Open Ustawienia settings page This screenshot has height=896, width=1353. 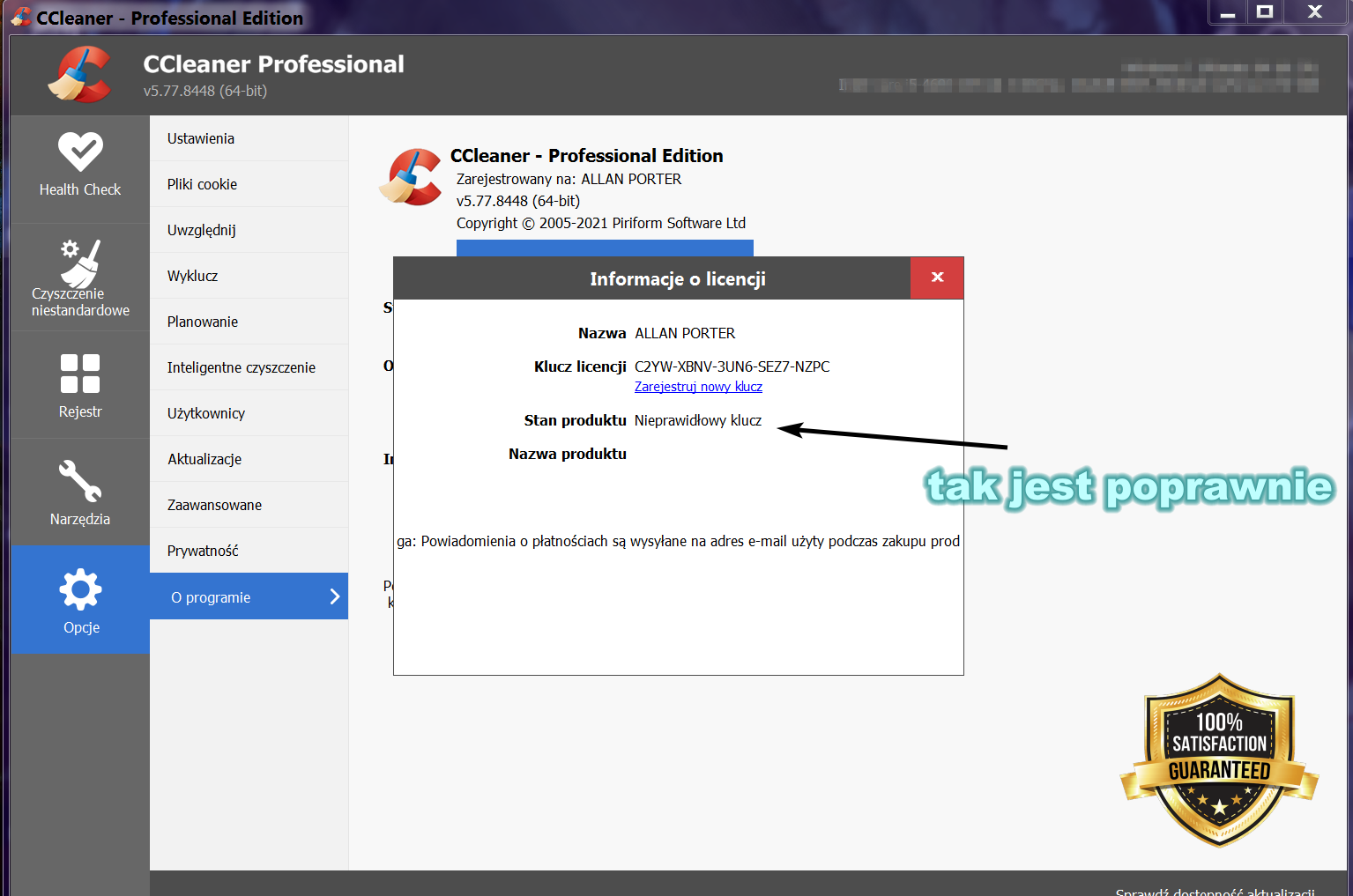[249, 138]
